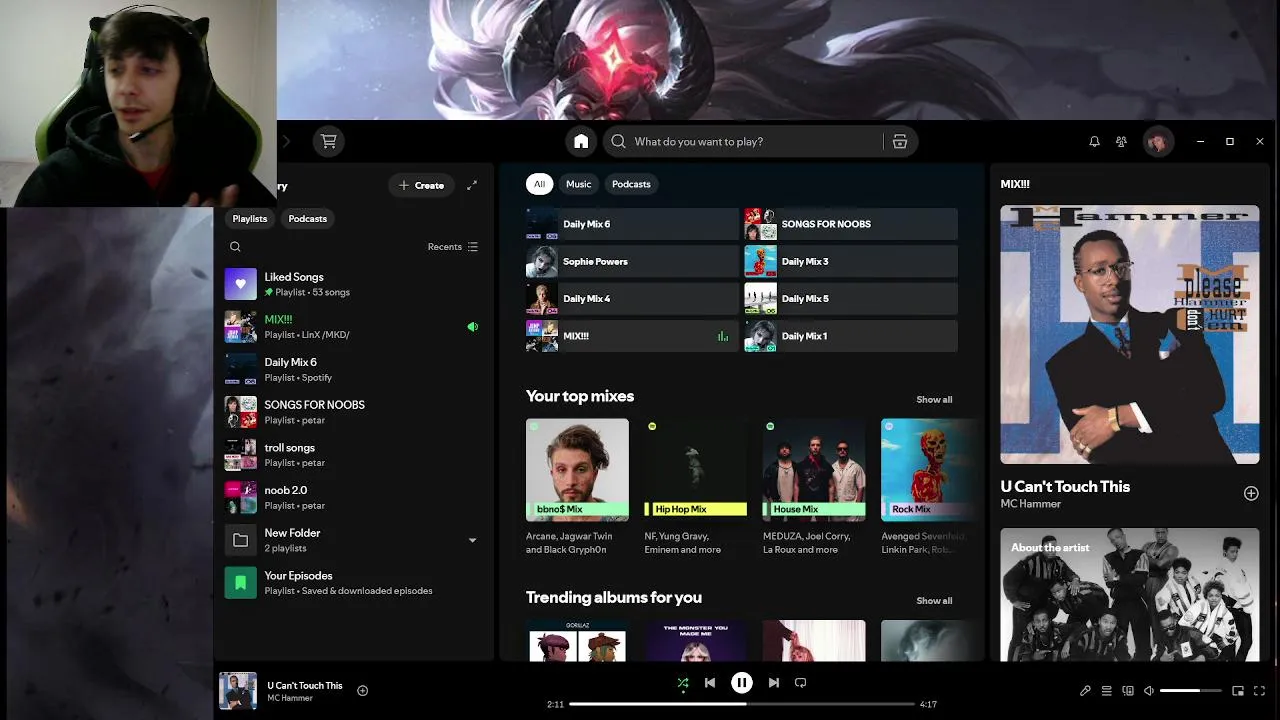Expand Your Library to full view
Image resolution: width=1280 pixels, height=720 pixels.
tap(472, 185)
